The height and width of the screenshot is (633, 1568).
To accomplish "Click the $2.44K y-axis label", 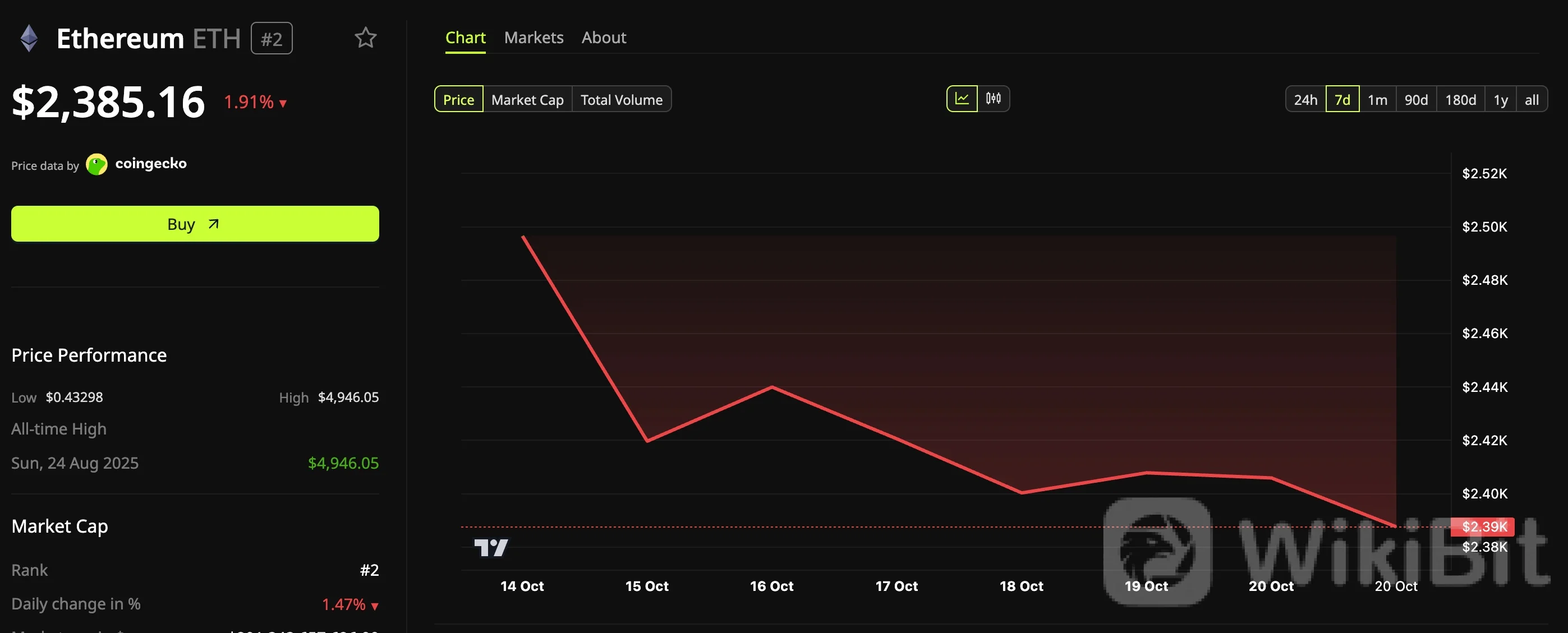I will [1484, 387].
